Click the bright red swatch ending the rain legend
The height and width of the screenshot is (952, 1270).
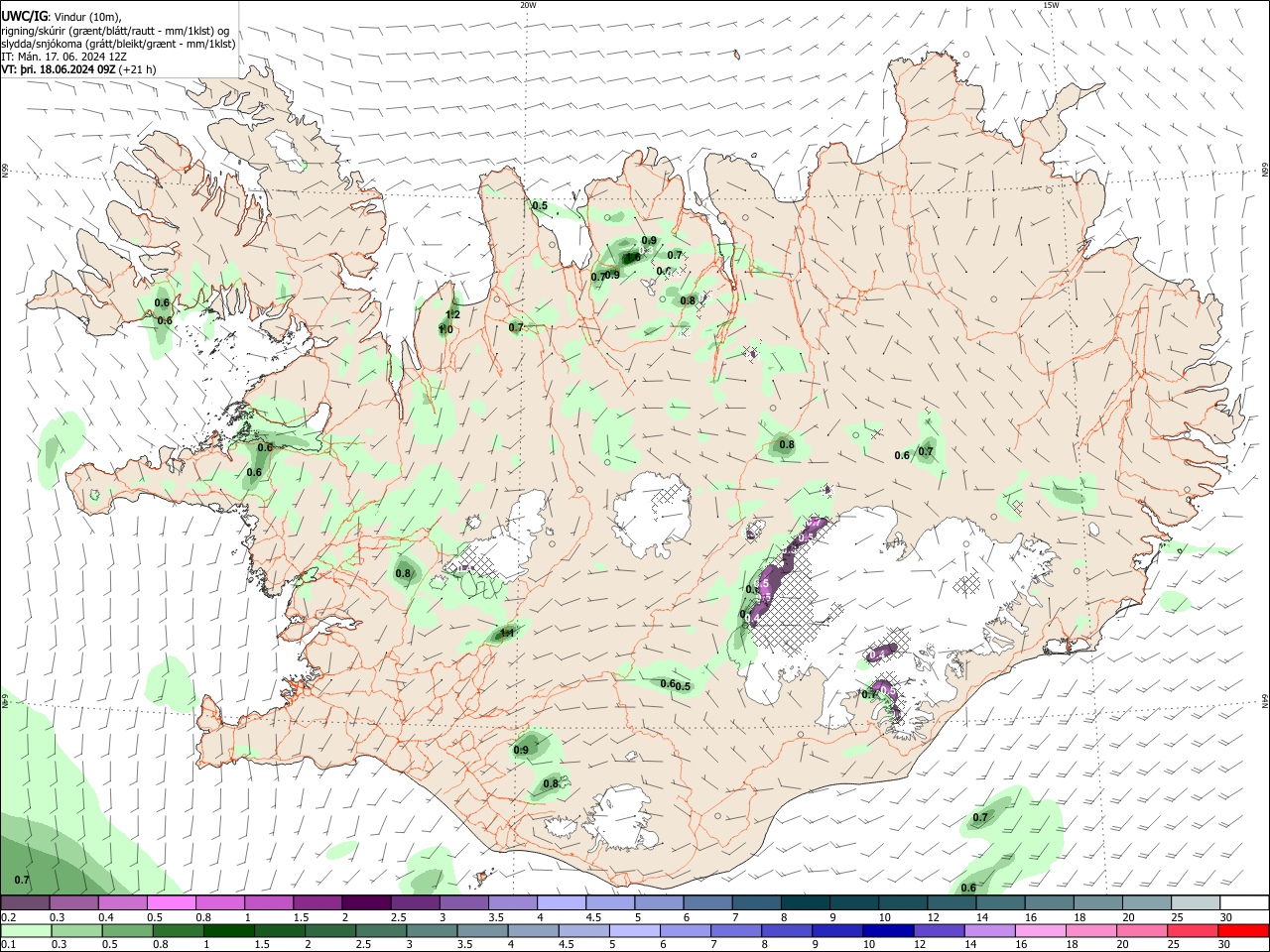pyautogui.click(x=1243, y=931)
